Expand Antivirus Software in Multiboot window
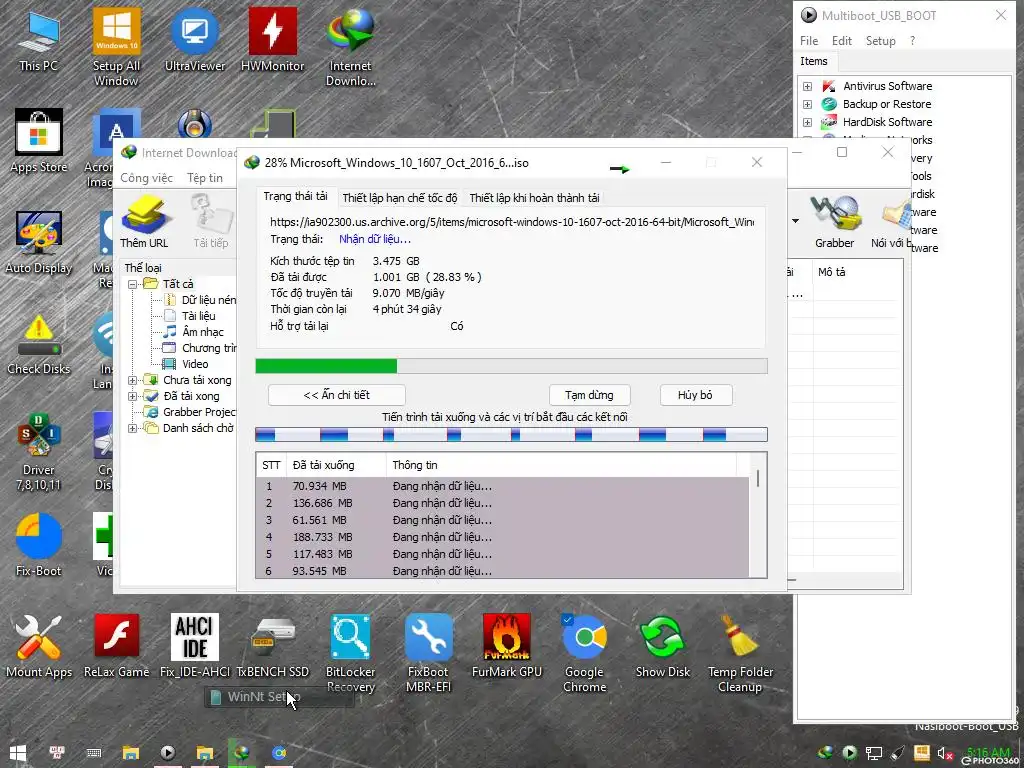 808,86
